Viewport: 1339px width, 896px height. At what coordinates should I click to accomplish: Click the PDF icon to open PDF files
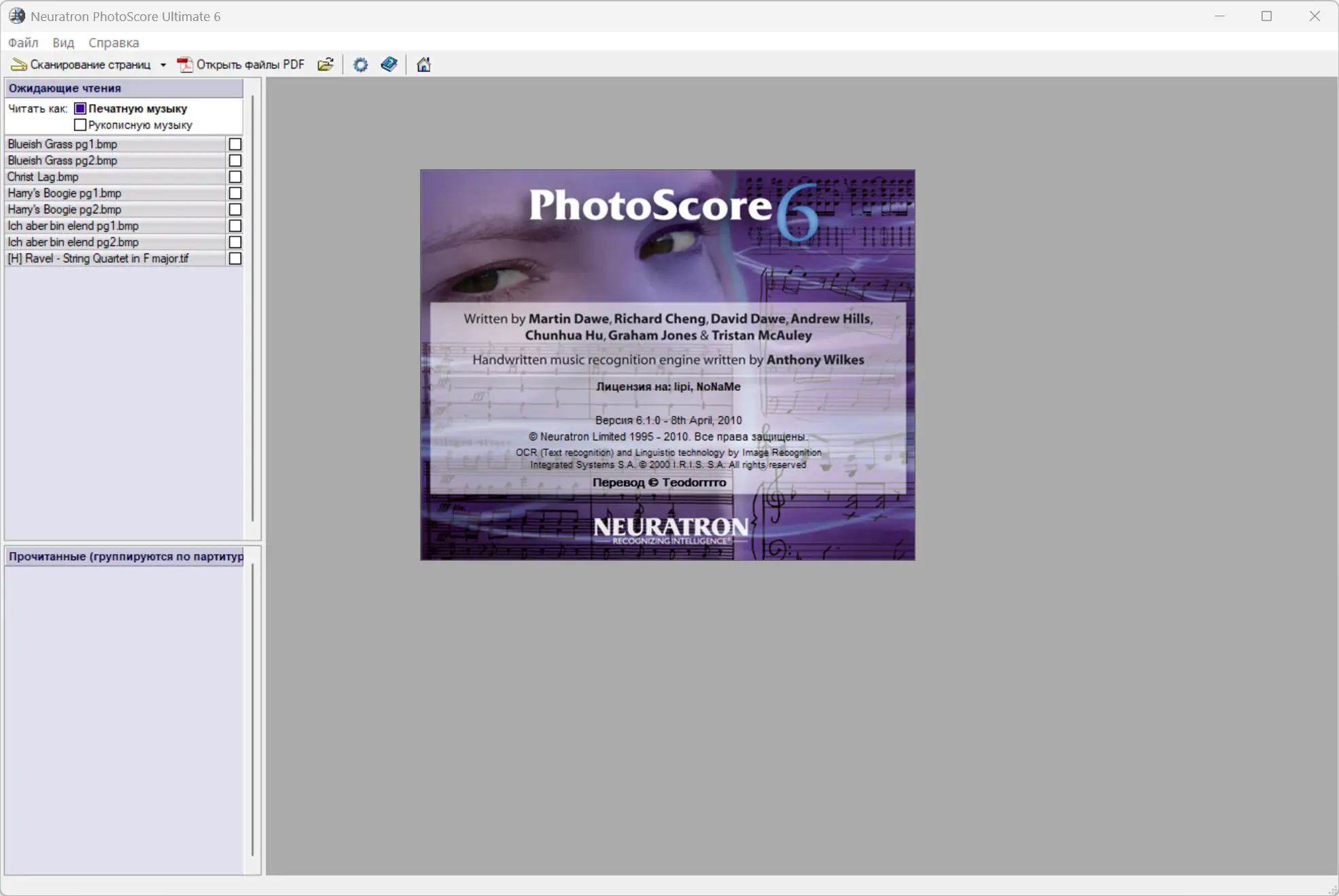(x=184, y=65)
